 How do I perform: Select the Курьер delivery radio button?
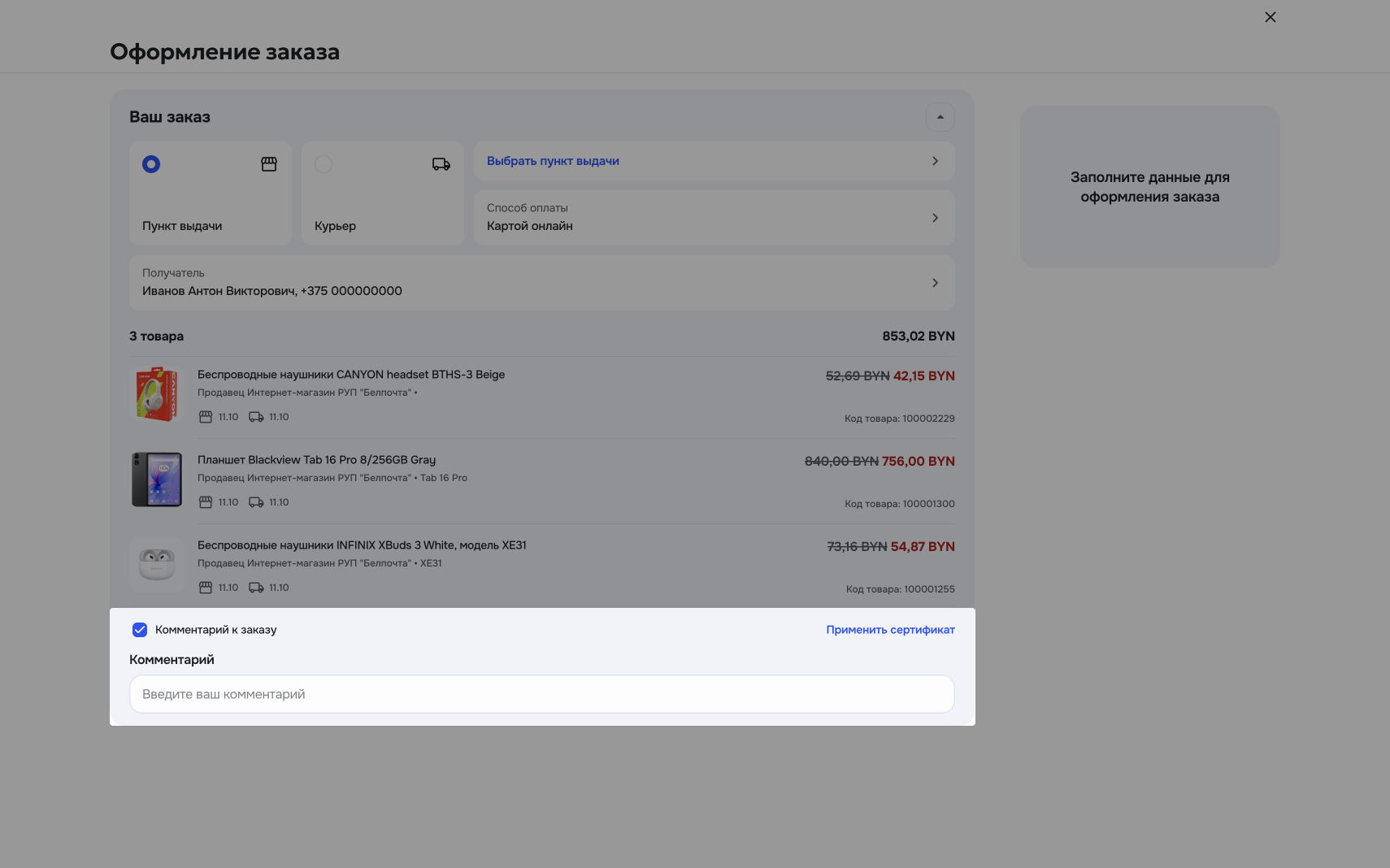(324, 164)
